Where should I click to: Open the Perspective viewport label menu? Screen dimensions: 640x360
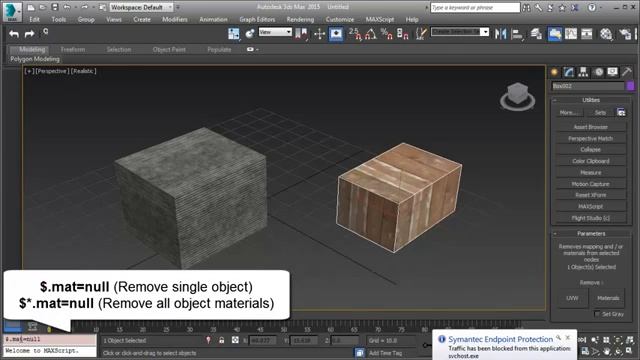[52, 71]
